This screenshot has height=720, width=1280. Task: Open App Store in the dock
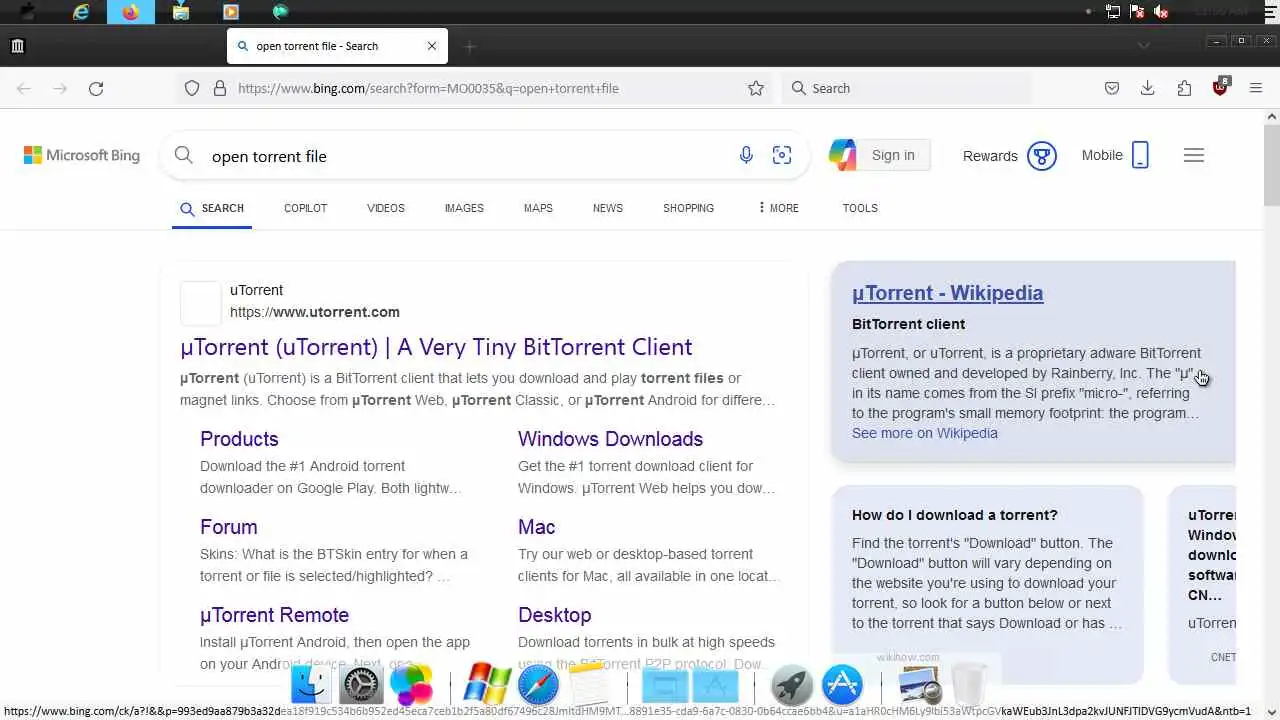[x=842, y=686]
